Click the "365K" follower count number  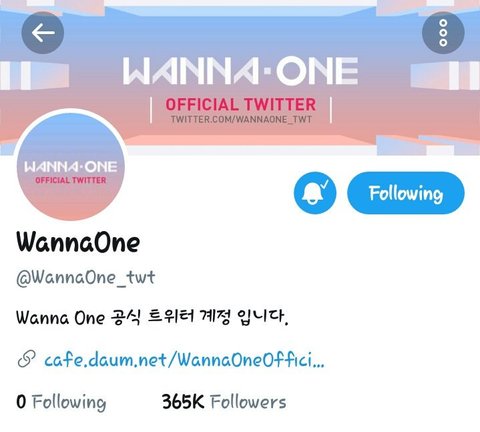pos(183,401)
